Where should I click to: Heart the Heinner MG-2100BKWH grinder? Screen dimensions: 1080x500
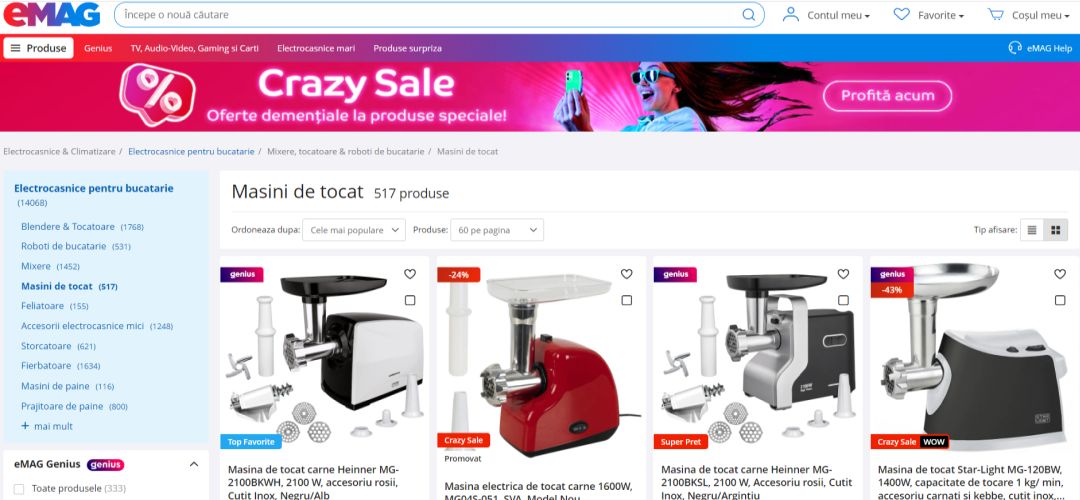tap(410, 273)
